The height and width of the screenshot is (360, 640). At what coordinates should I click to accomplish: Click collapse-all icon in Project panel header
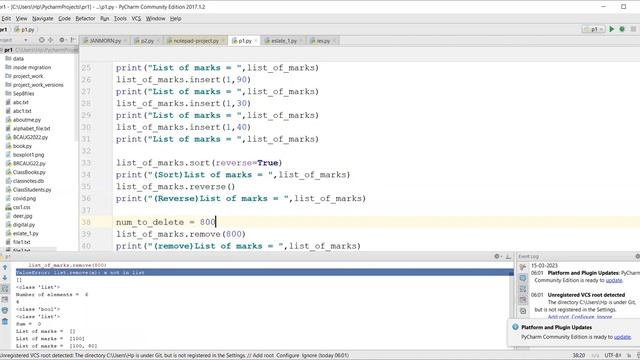51,40
